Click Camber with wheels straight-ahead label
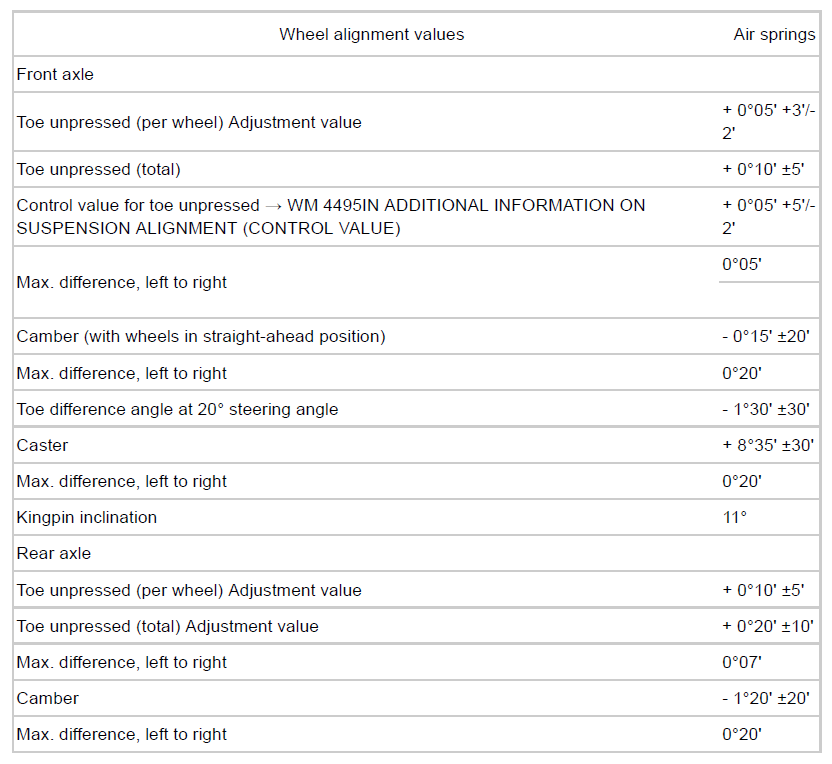This screenshot has width=832, height=764. (x=201, y=336)
